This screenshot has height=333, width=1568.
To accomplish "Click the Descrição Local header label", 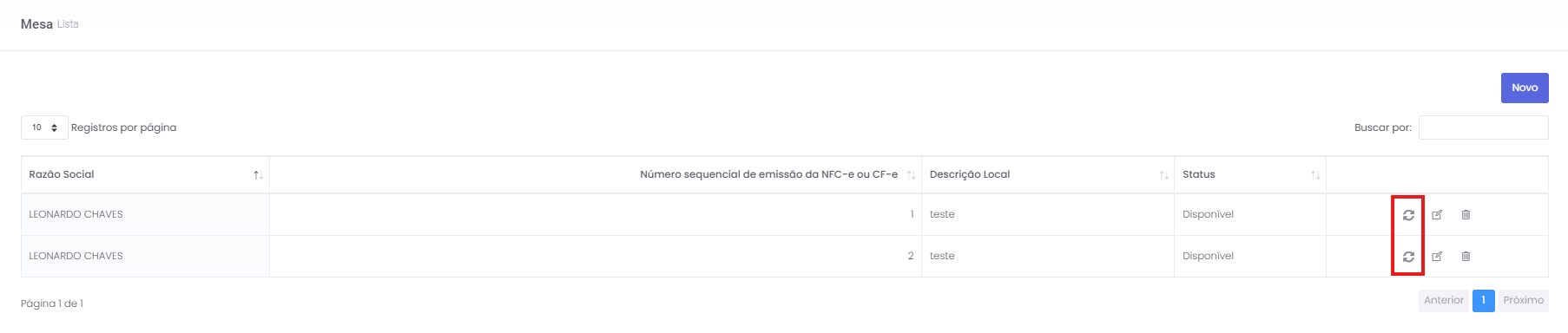I will coord(970,174).
